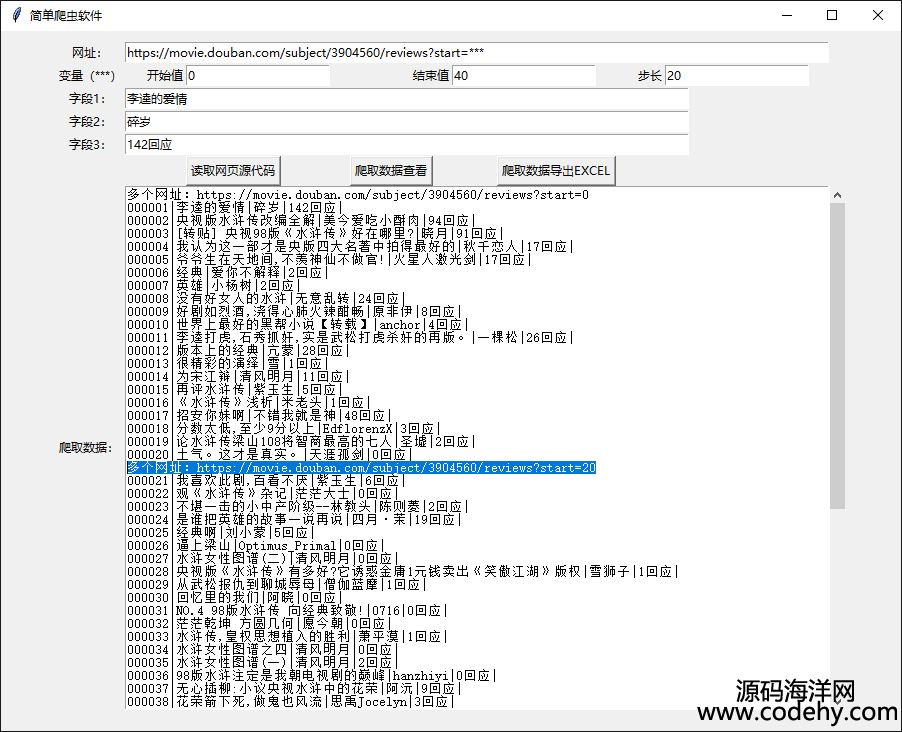This screenshot has height=732, width=902.
Task: Click the feather app icon in title bar
Action: click(x=16, y=16)
